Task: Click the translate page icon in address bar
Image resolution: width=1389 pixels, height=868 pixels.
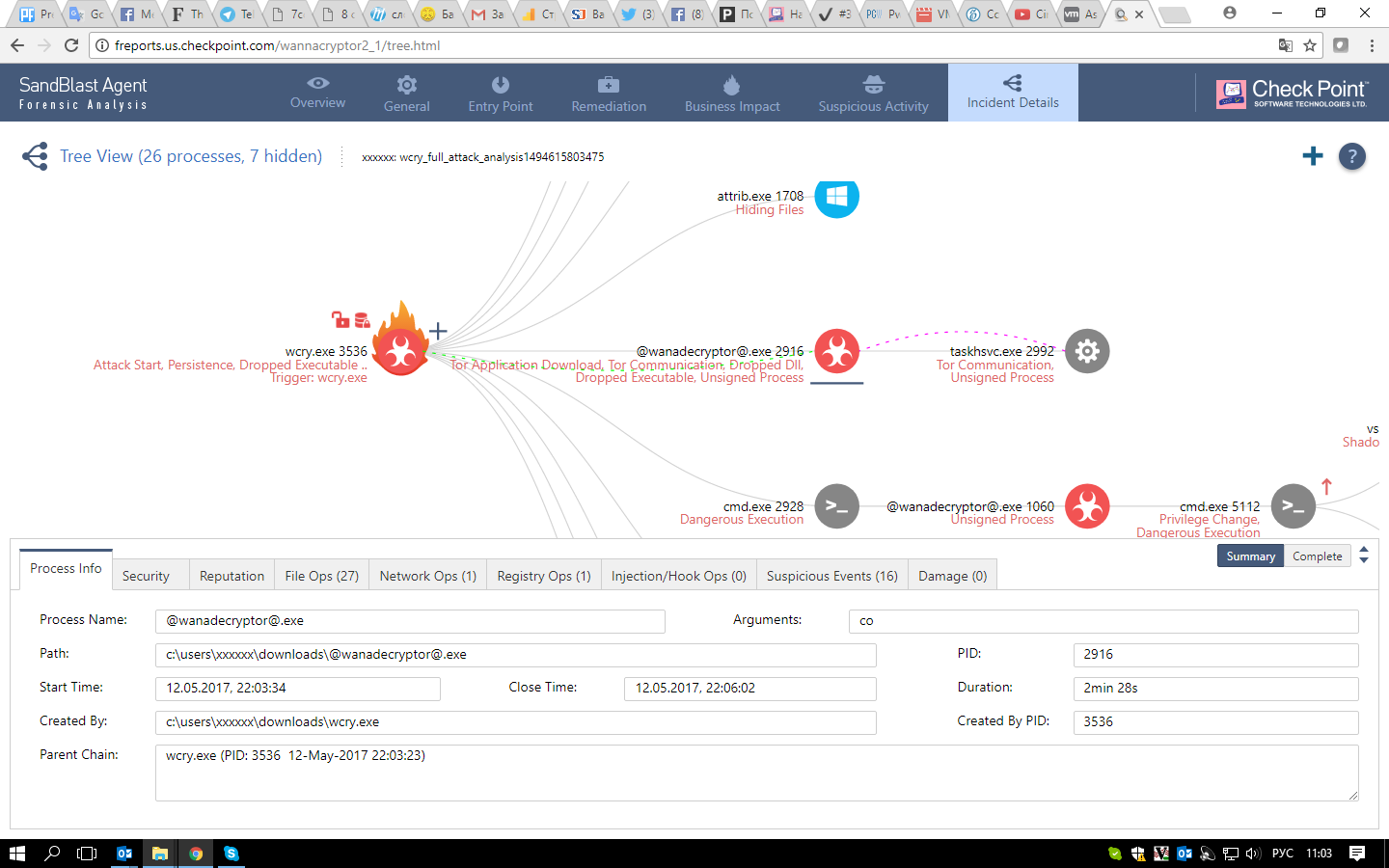Action: click(1286, 45)
